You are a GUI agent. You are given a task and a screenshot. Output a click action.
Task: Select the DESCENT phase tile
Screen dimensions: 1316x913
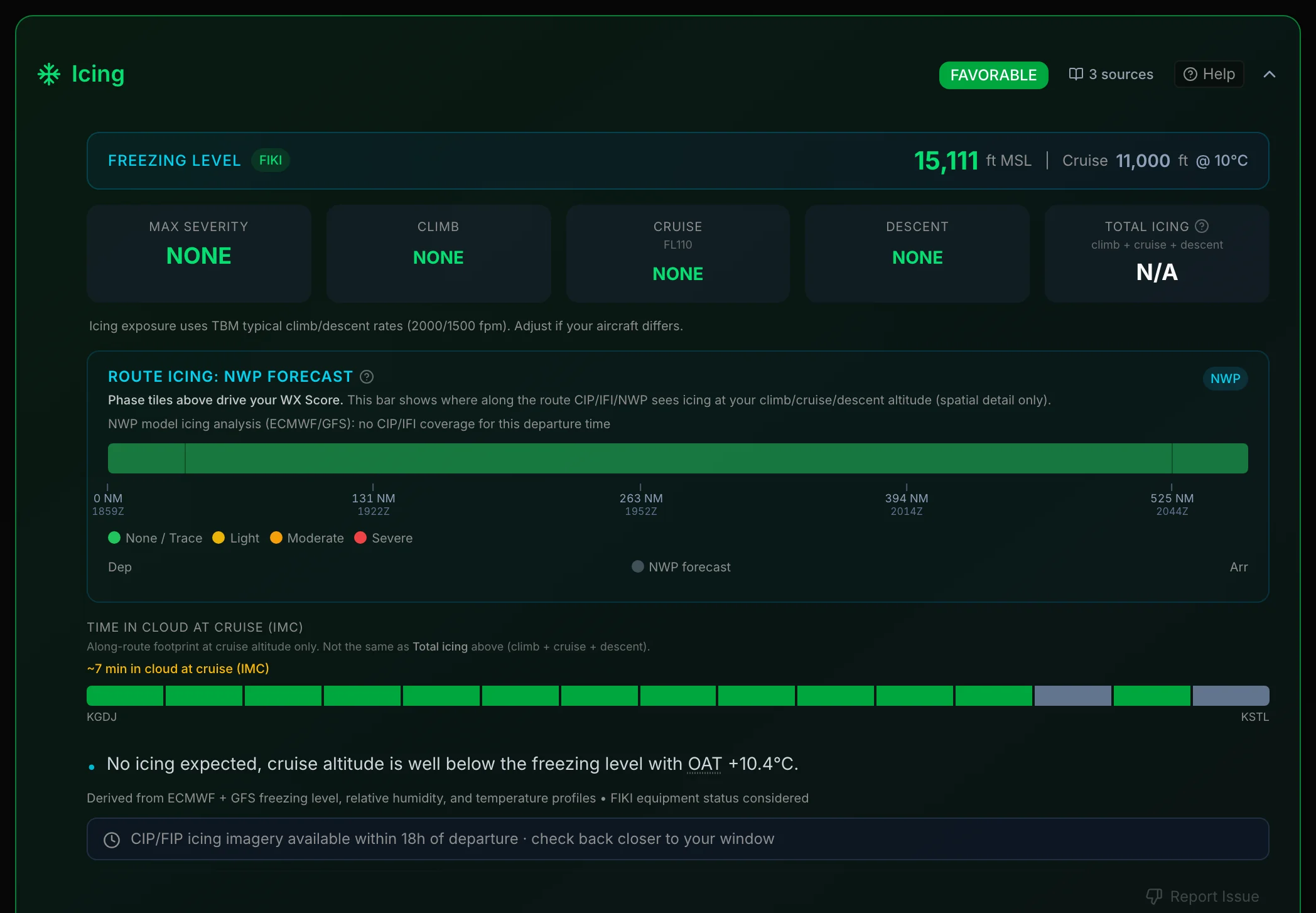(x=917, y=253)
